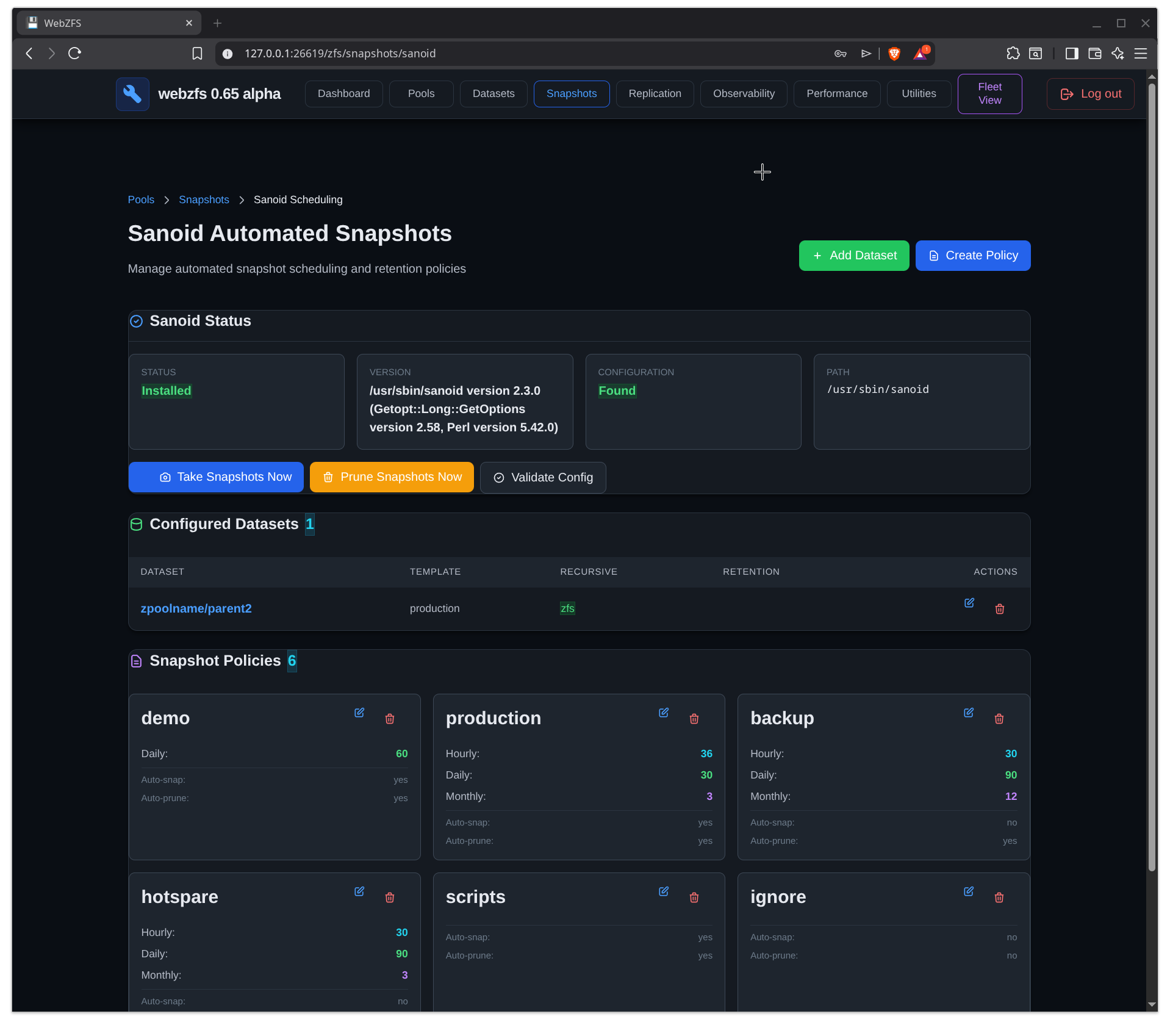Screen dimensions: 1170x1036
Task: Click the vertical page scrollbar
Action: 1151,488
